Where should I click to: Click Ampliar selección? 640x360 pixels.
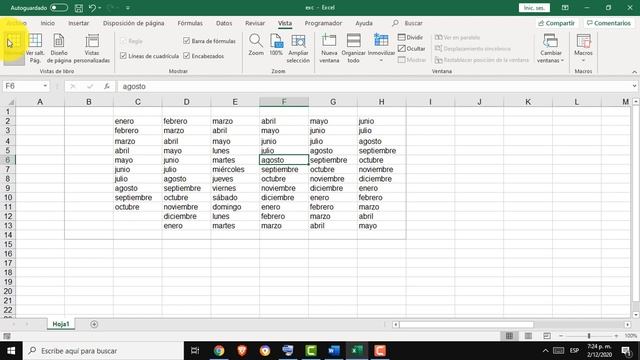coord(298,48)
